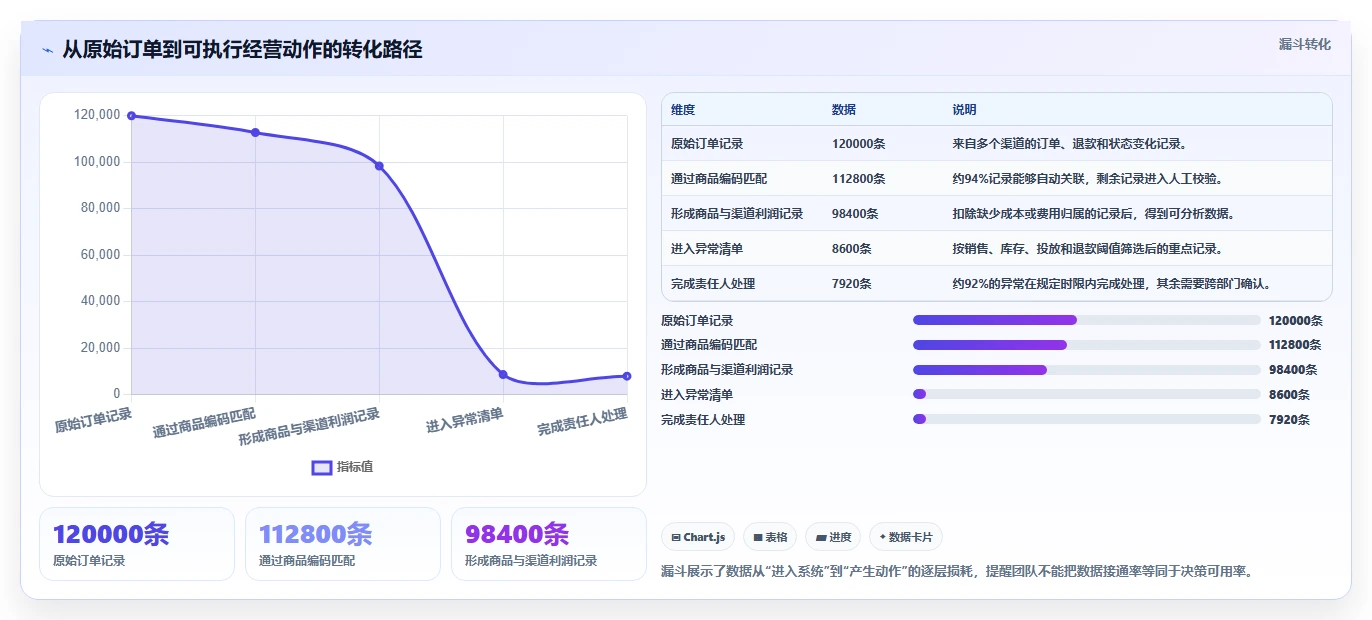Click the 数据卡片 chip
Screen dimensions: 1372x620
[x=906, y=537]
